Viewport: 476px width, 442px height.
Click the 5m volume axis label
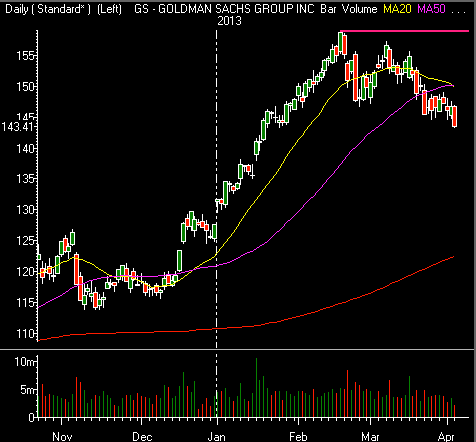pyautogui.click(x=28, y=389)
